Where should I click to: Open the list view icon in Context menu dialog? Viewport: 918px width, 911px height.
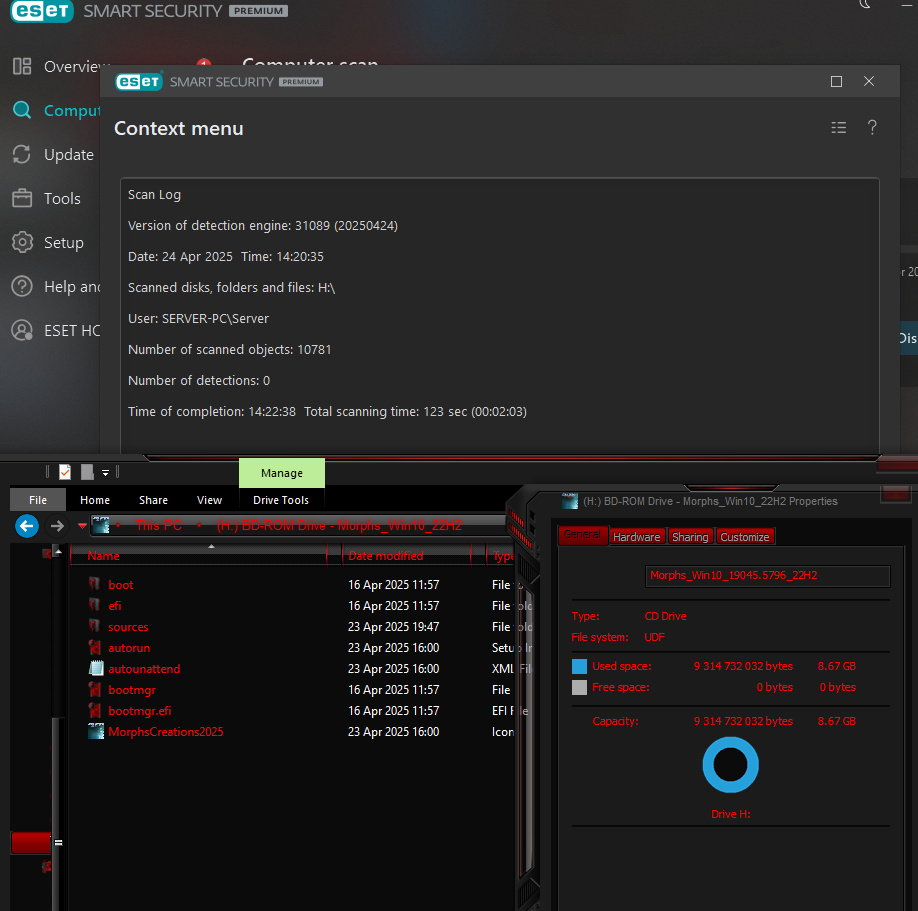point(838,128)
